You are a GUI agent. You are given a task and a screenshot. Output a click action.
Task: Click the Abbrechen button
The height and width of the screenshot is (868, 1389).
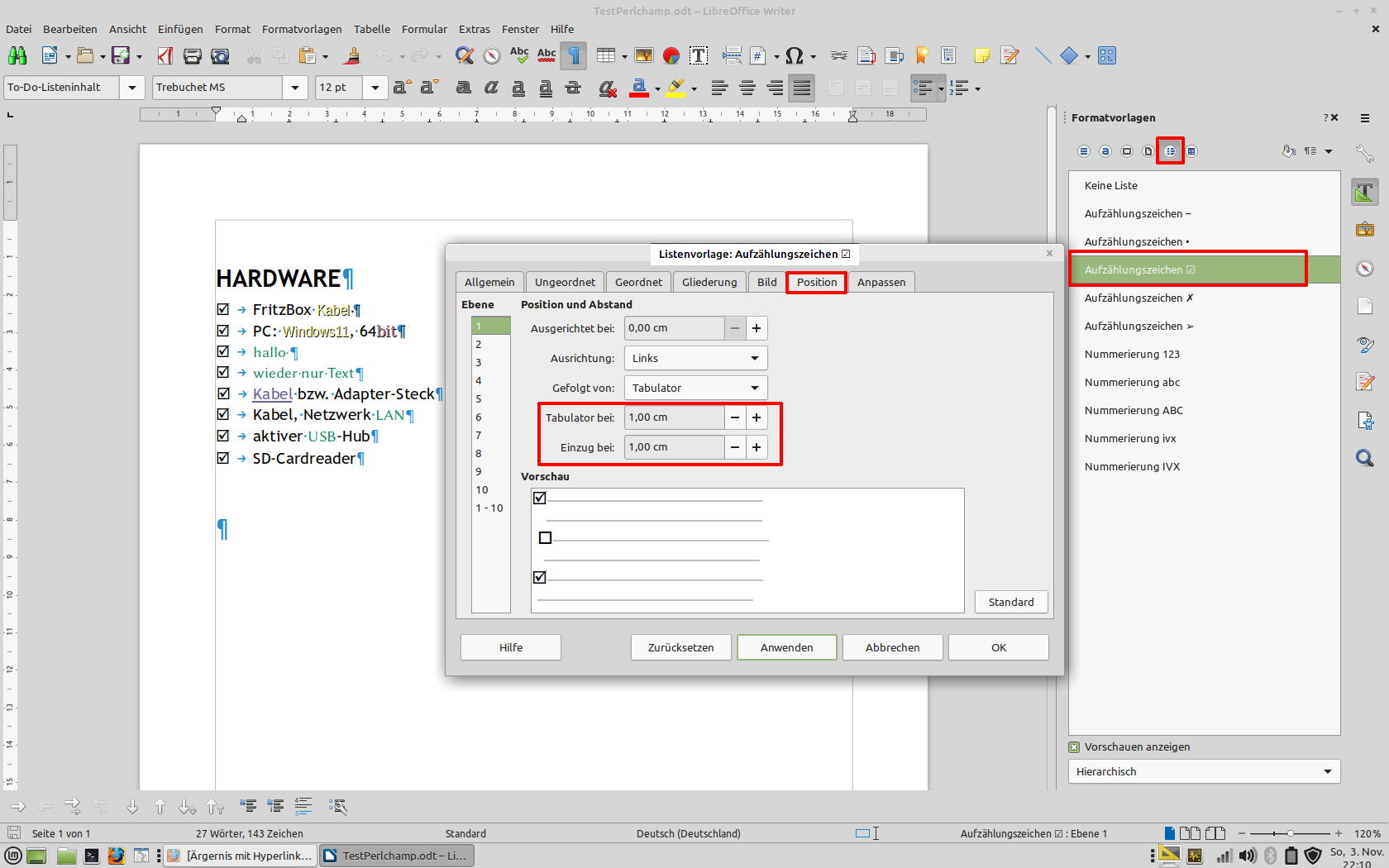click(x=893, y=647)
